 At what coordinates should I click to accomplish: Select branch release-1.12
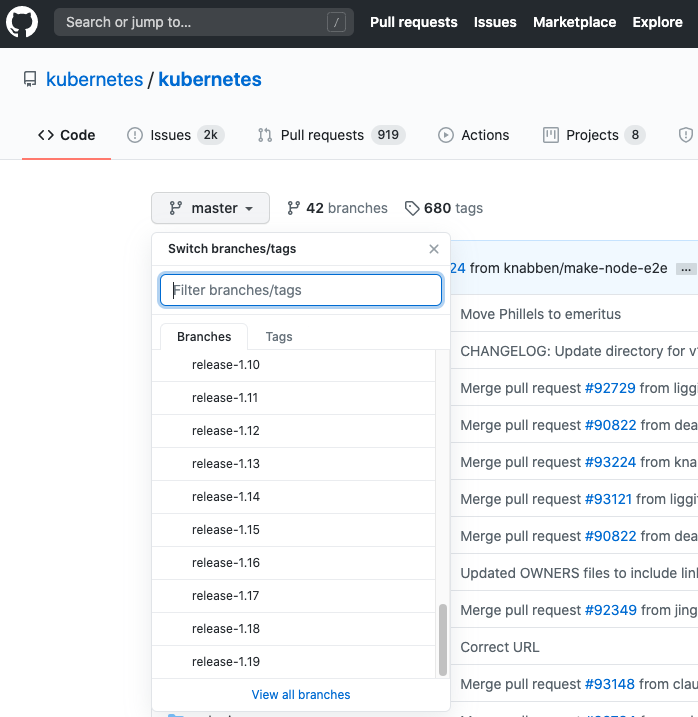(x=293, y=431)
